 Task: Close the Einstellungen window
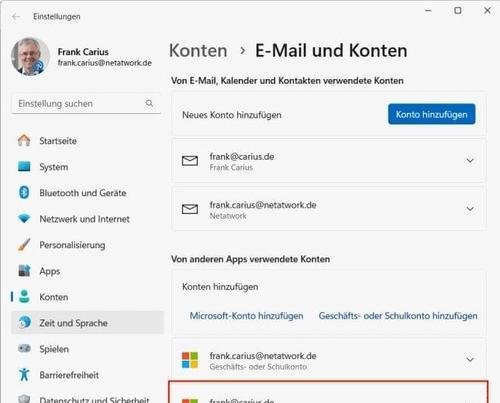(x=487, y=11)
